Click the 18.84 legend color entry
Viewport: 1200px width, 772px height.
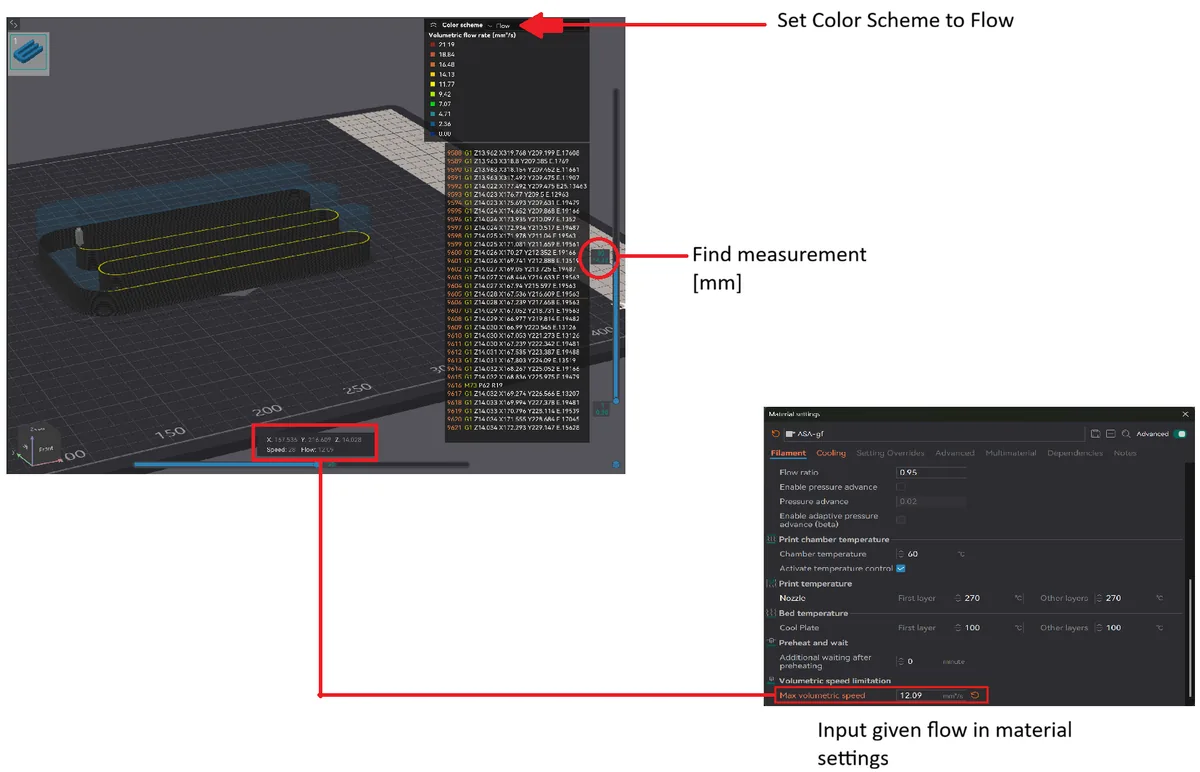point(441,55)
